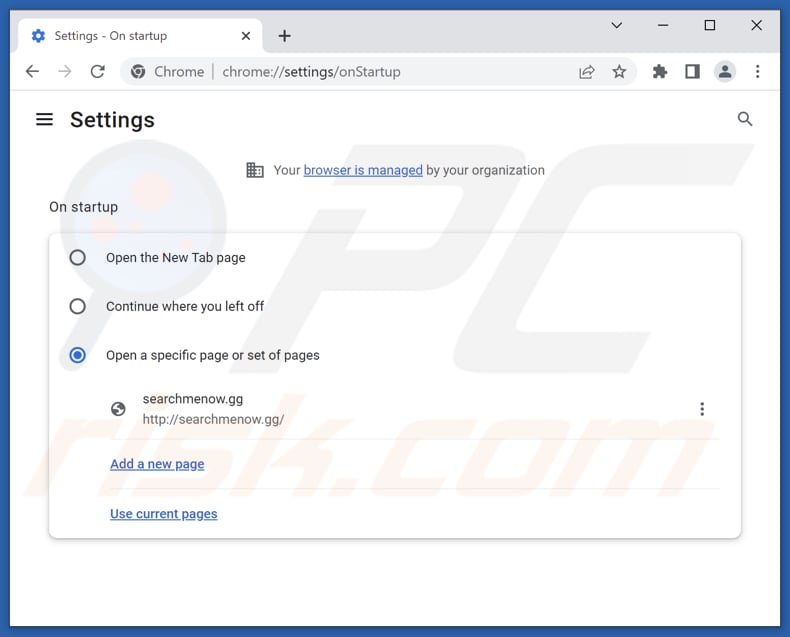Click Use current pages link
790x637 pixels.
tap(164, 514)
